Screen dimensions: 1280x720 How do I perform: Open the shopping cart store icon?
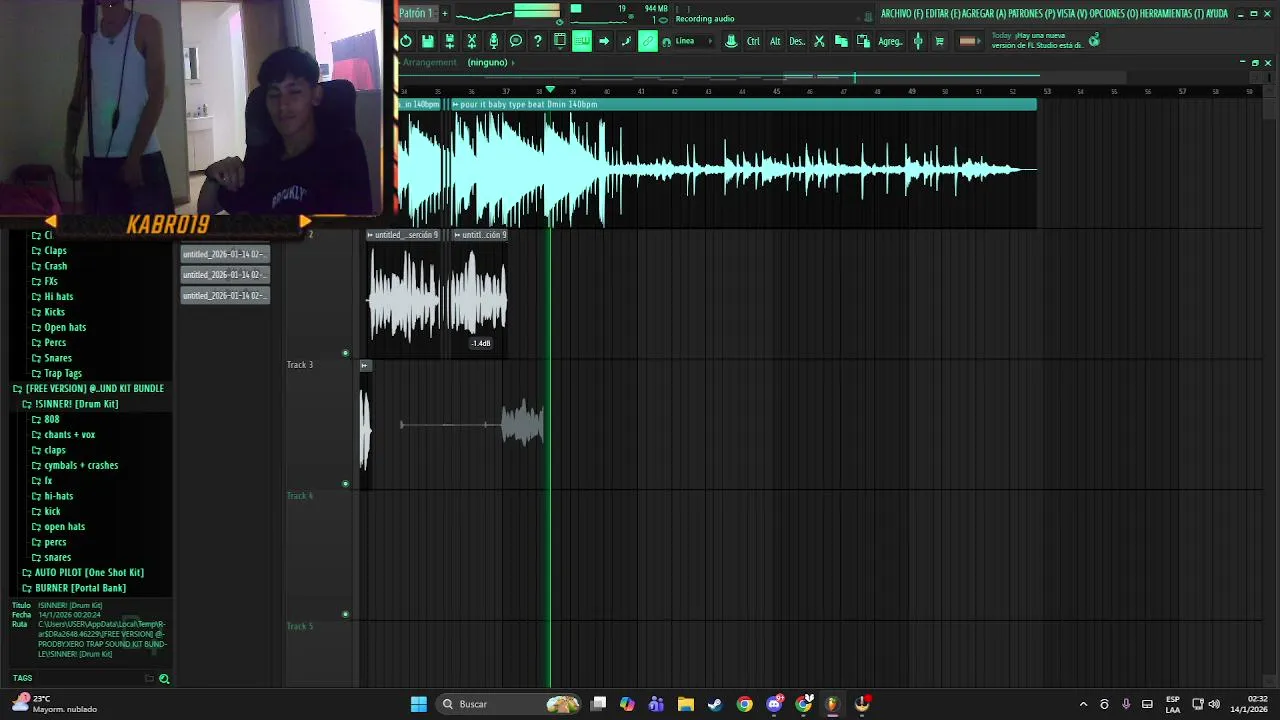click(939, 41)
